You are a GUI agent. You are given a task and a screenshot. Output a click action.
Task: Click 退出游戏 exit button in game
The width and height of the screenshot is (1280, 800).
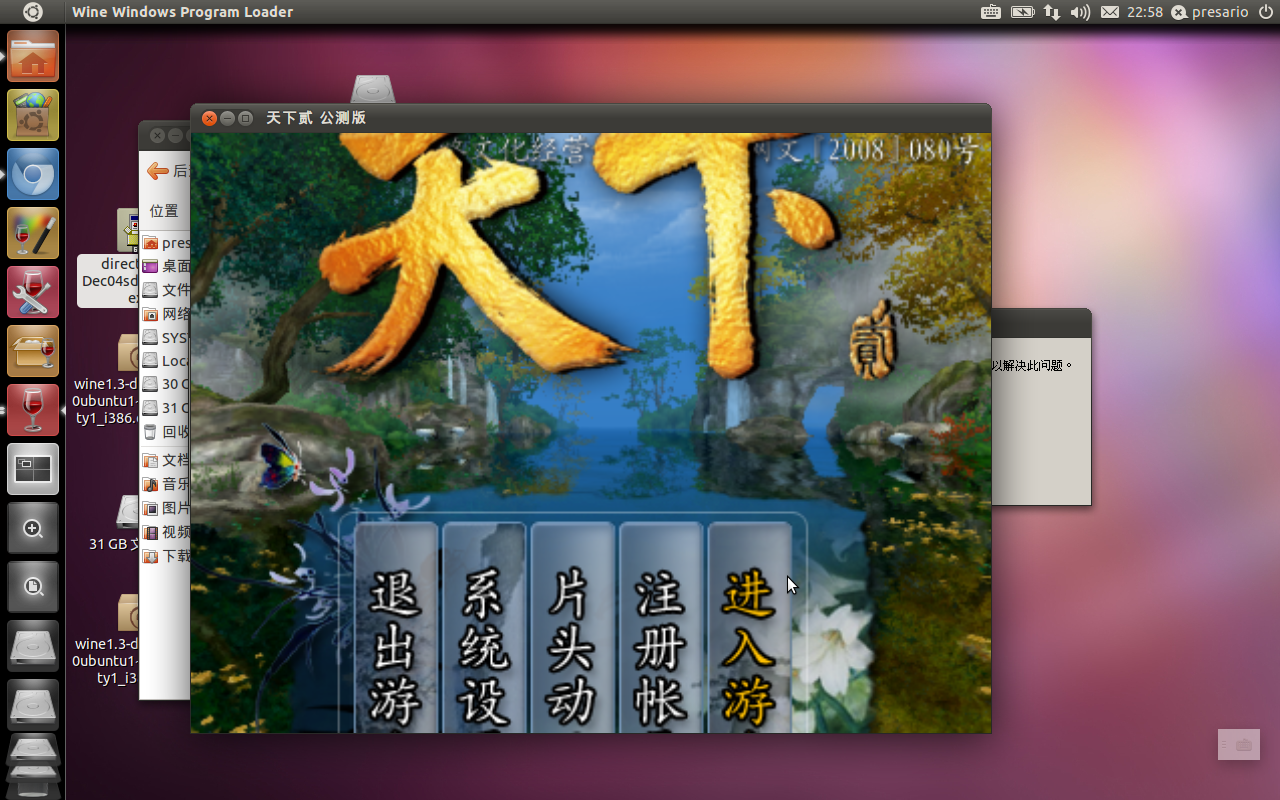coord(396,628)
